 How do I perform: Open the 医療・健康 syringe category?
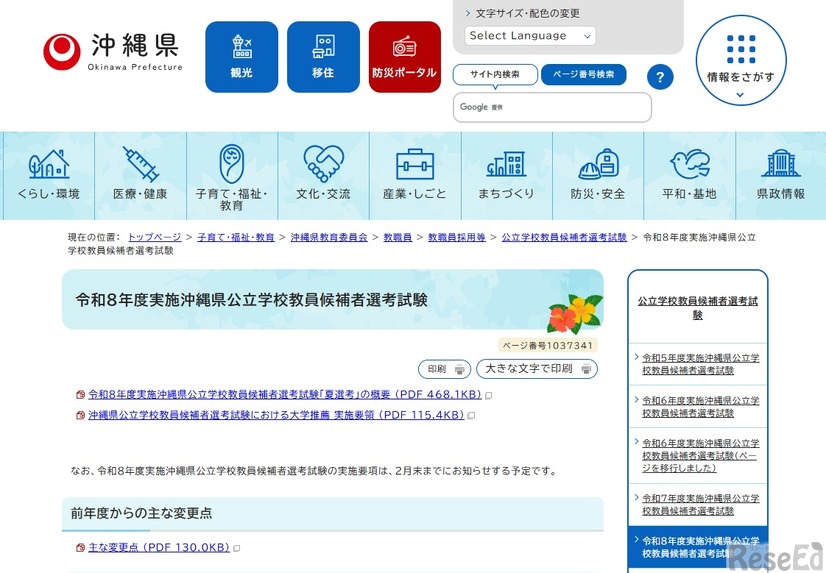pos(140,175)
